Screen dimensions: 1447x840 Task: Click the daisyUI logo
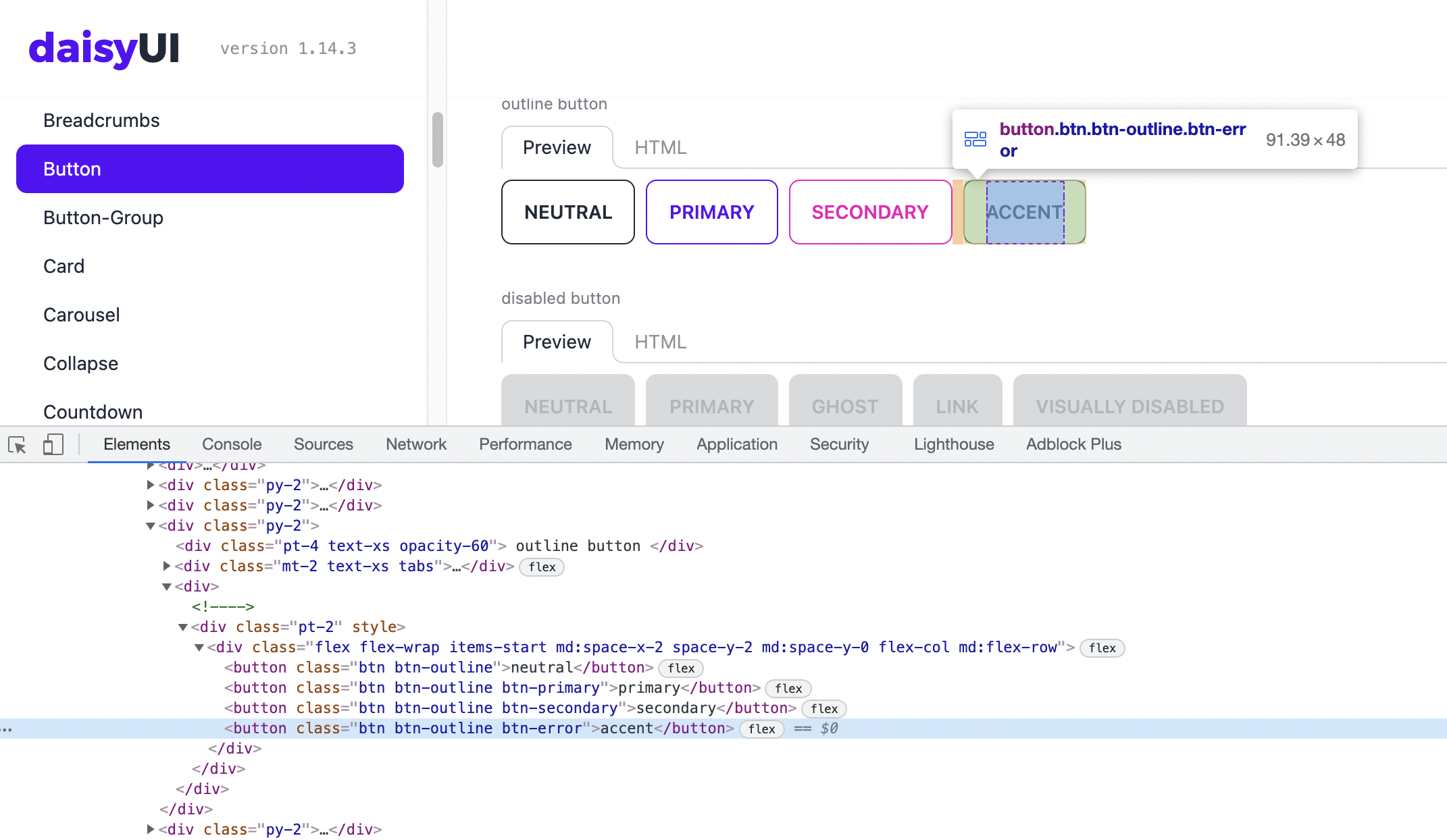pyautogui.click(x=104, y=47)
